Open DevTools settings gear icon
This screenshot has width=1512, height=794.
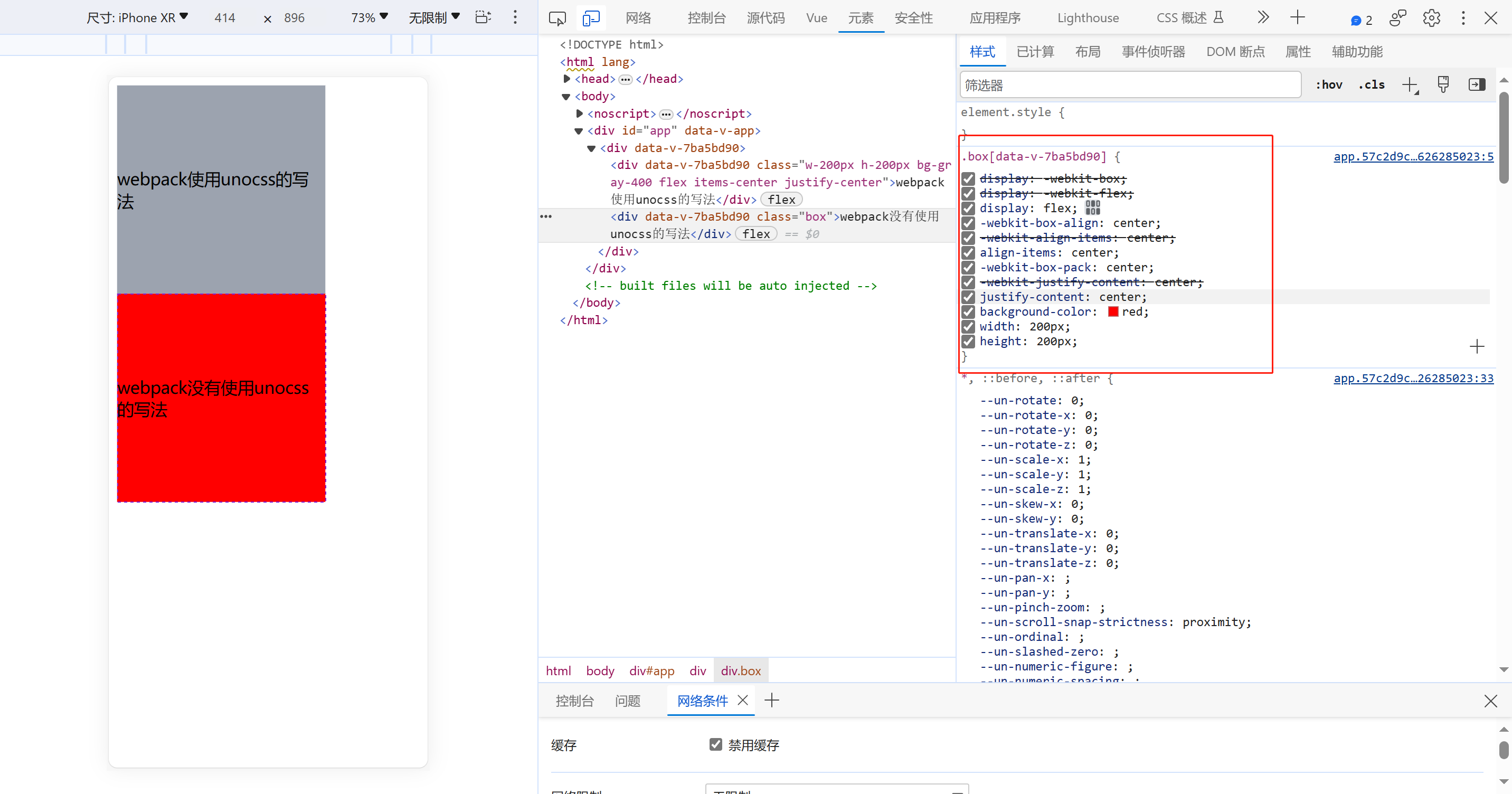coord(1431,18)
